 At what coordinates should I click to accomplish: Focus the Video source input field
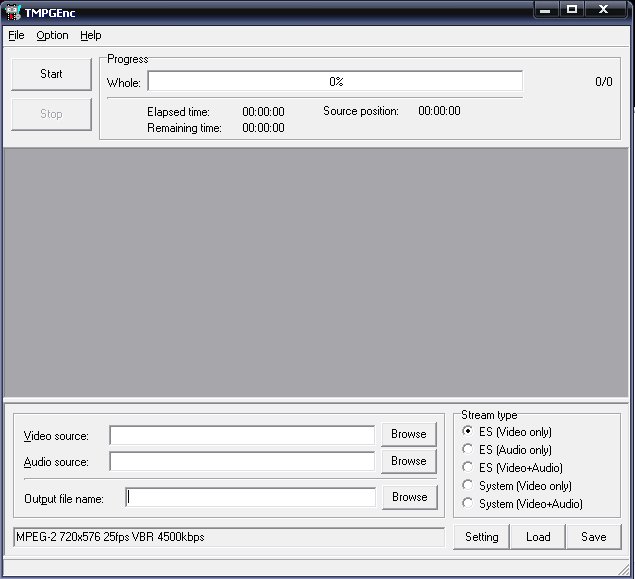pos(242,436)
